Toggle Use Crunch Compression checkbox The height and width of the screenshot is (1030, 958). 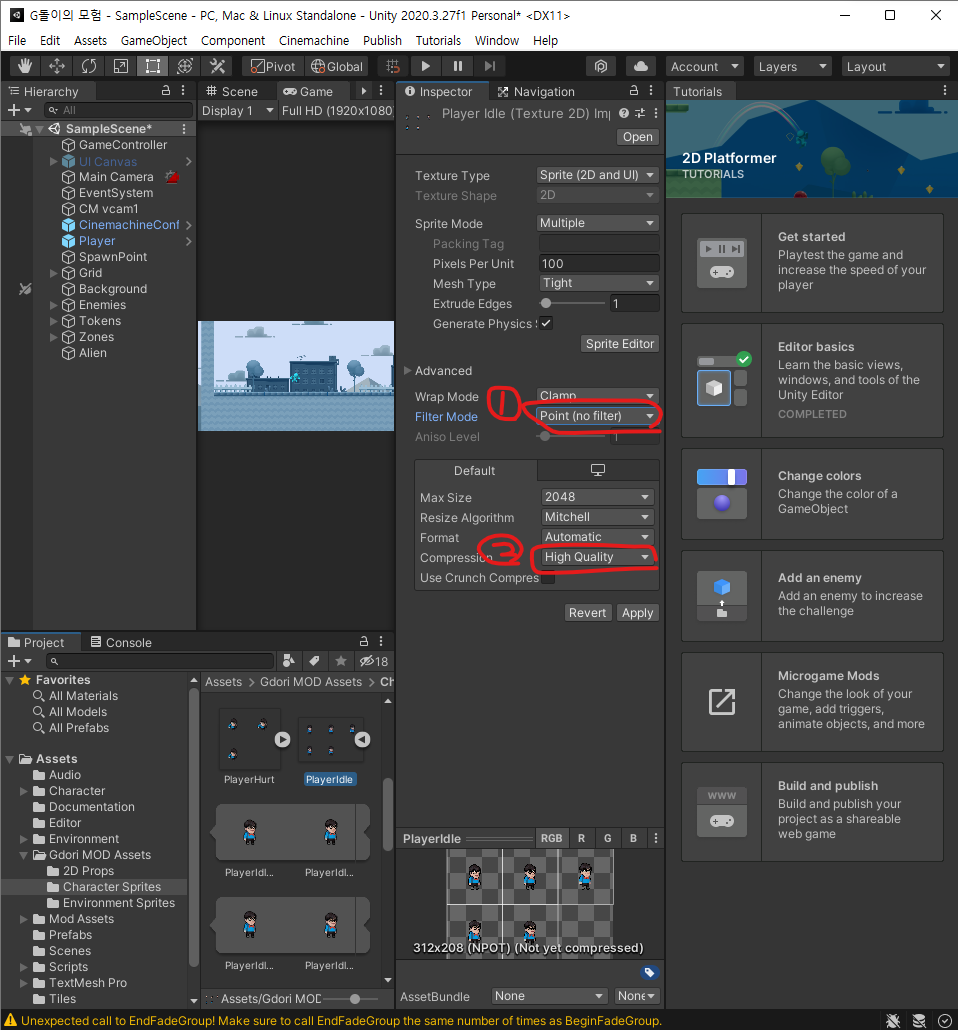point(548,578)
